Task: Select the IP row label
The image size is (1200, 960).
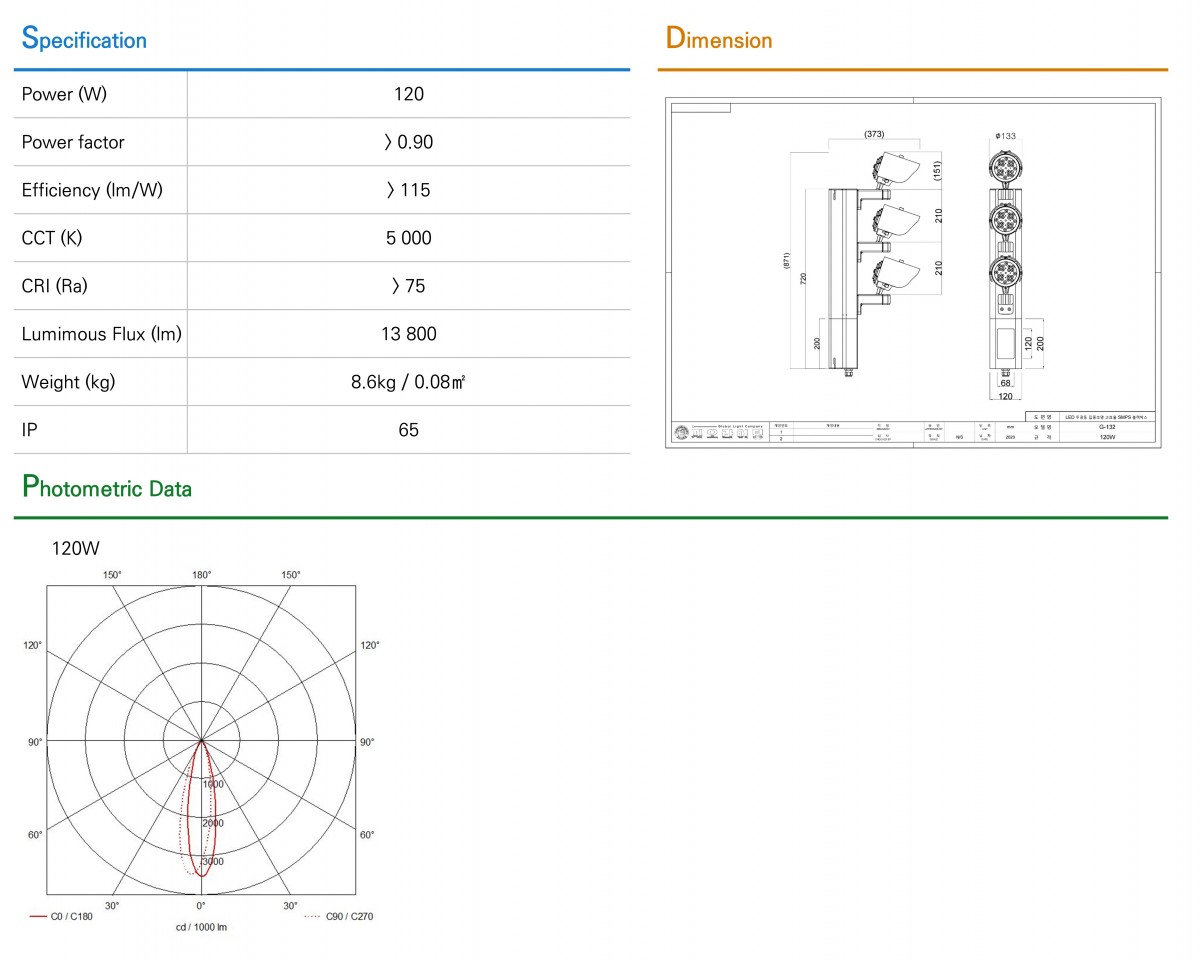Action: 29,430
